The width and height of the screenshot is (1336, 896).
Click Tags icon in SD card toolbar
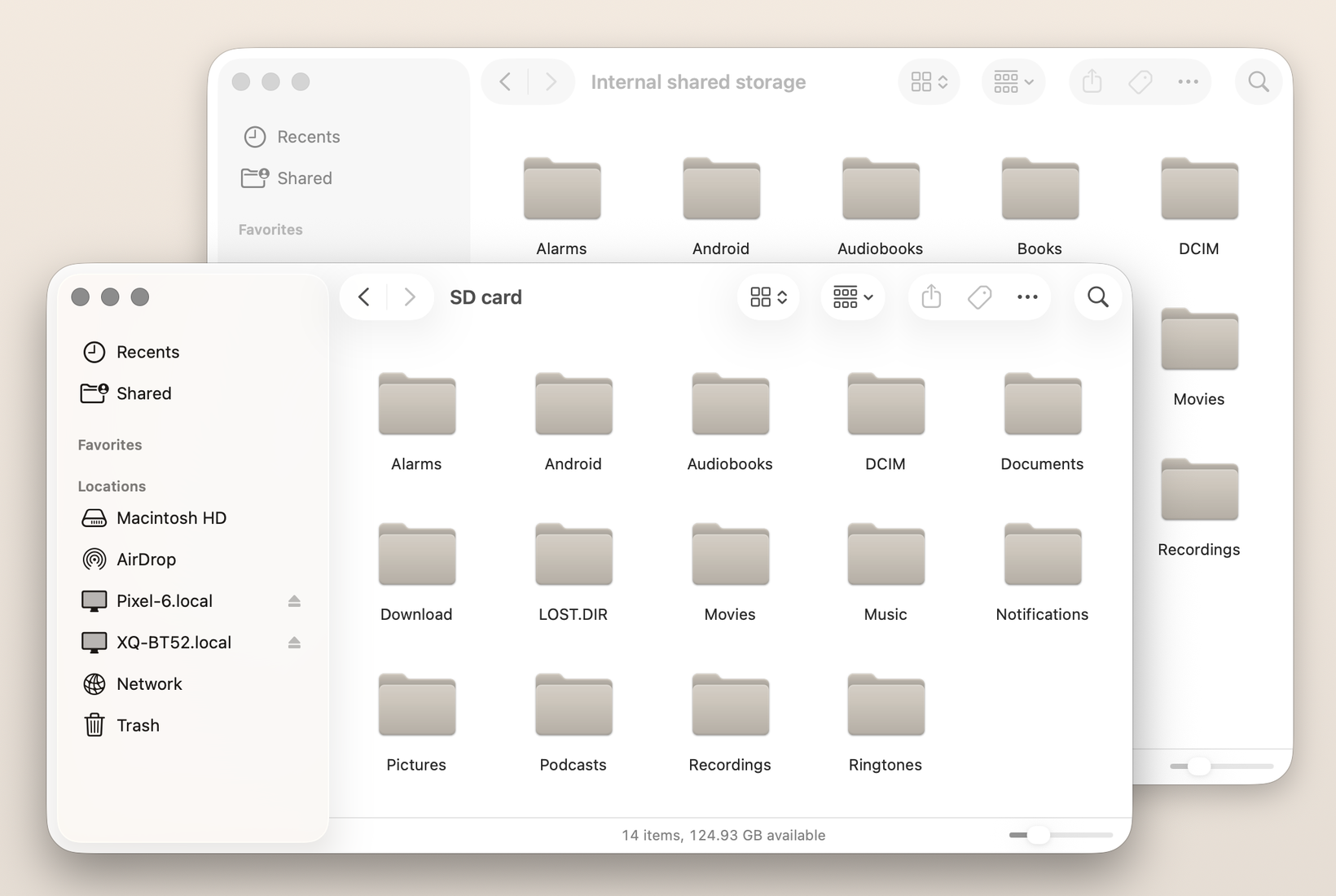(x=979, y=297)
